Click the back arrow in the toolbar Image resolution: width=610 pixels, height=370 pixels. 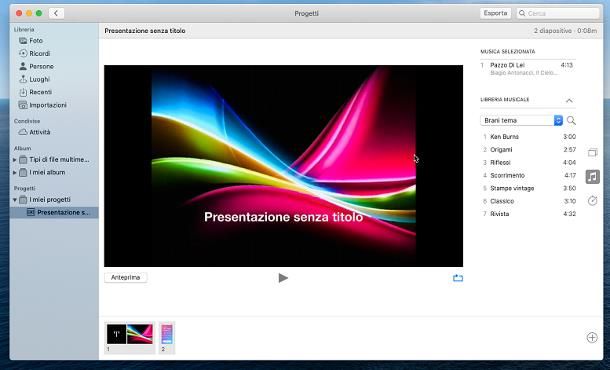click(56, 13)
